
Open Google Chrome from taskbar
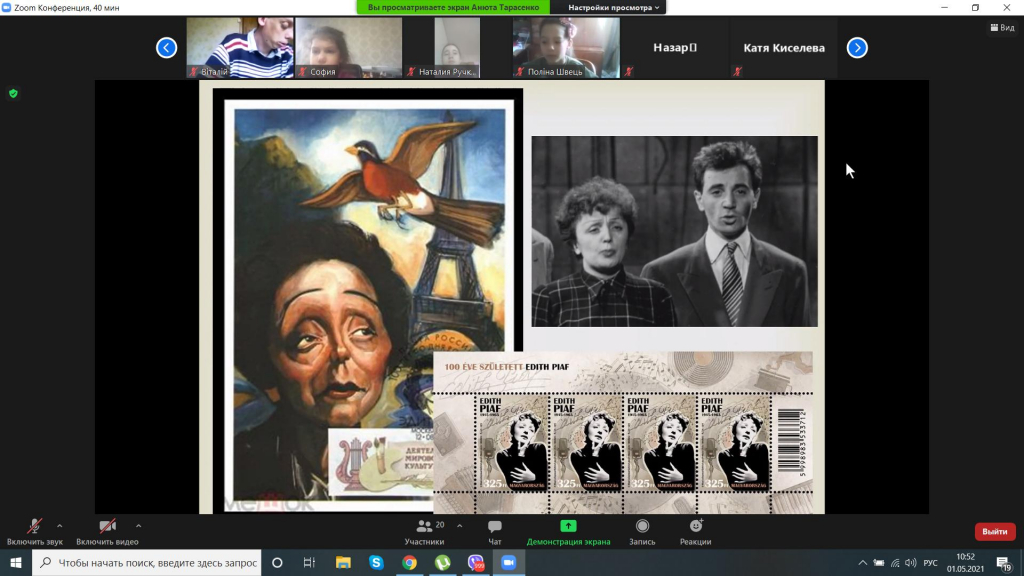[409, 562]
